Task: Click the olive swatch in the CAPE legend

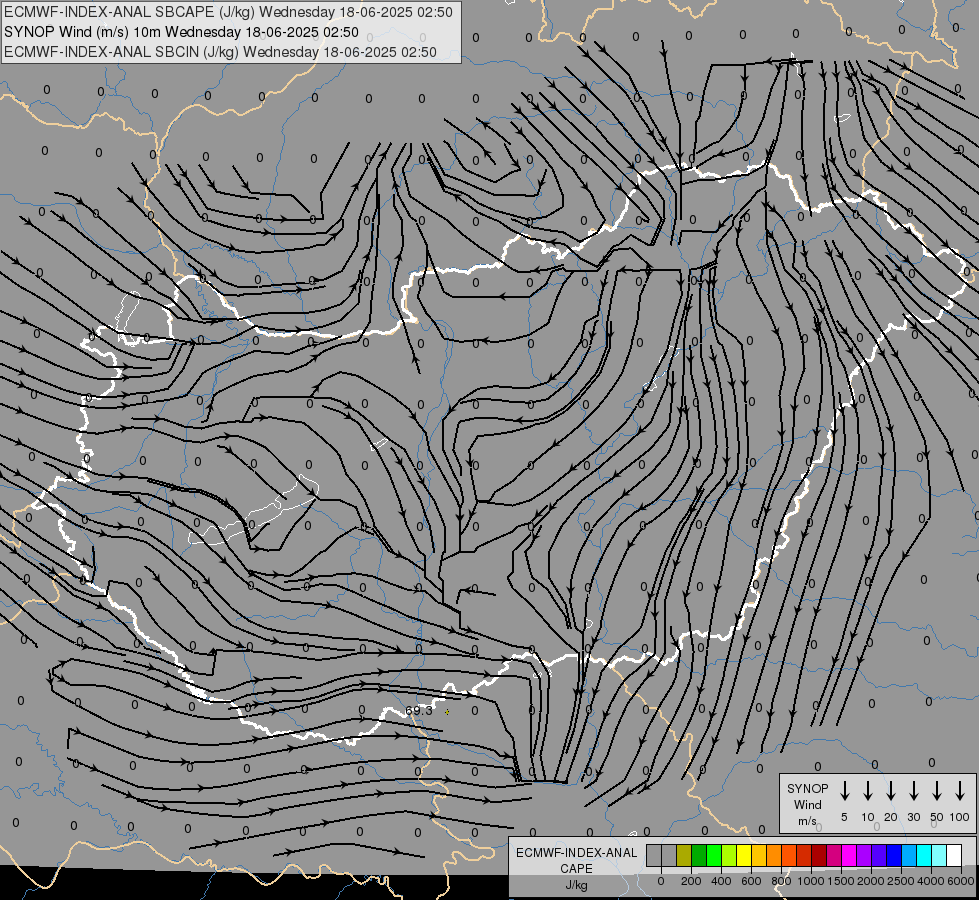Action: (684, 855)
